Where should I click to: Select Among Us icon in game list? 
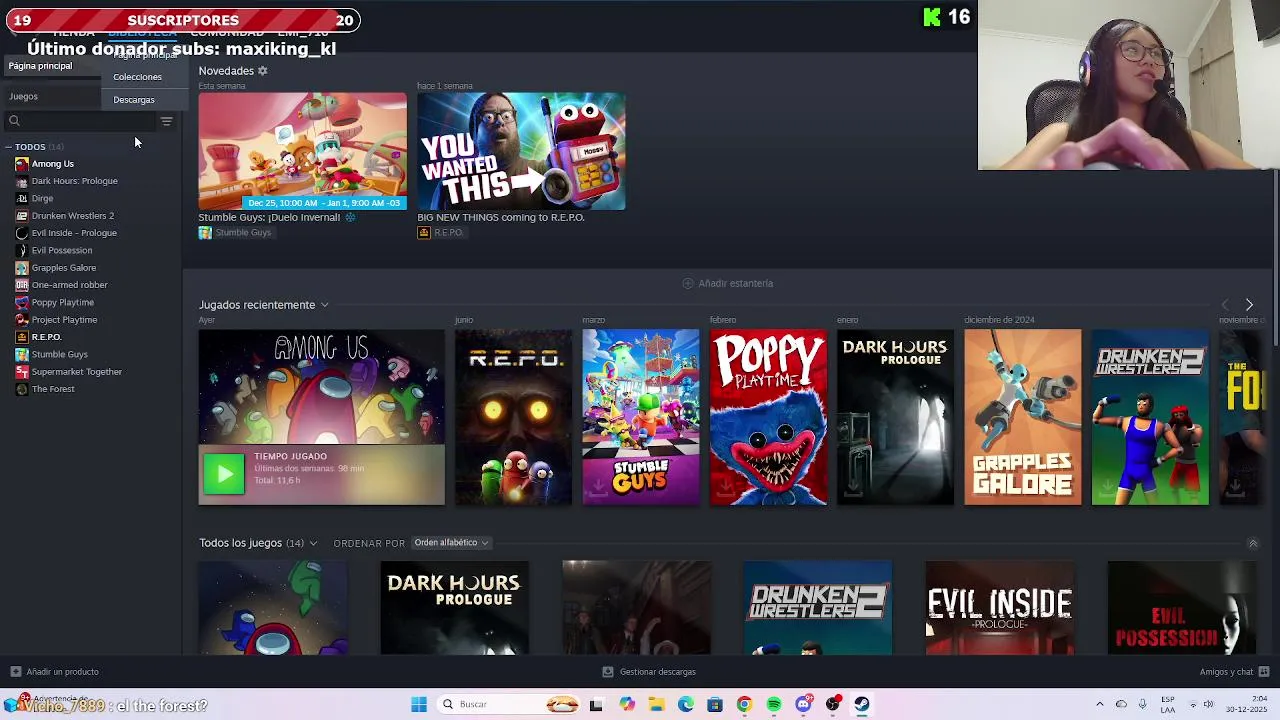pyautogui.click(x=22, y=164)
